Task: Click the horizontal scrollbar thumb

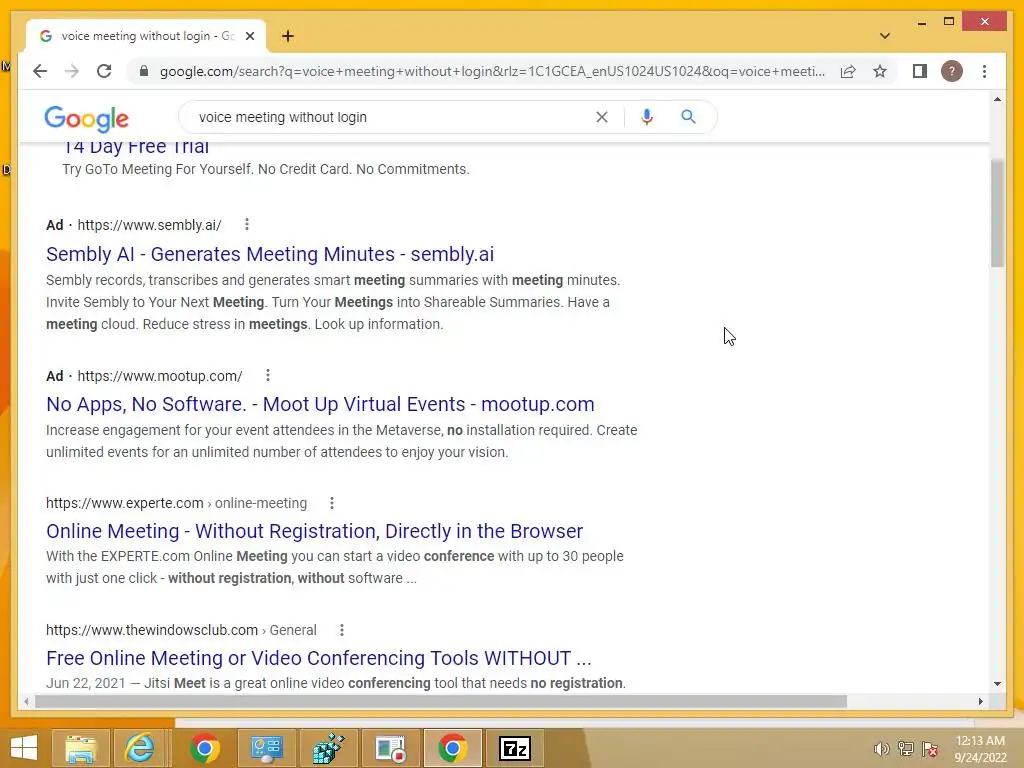Action: pos(441,701)
